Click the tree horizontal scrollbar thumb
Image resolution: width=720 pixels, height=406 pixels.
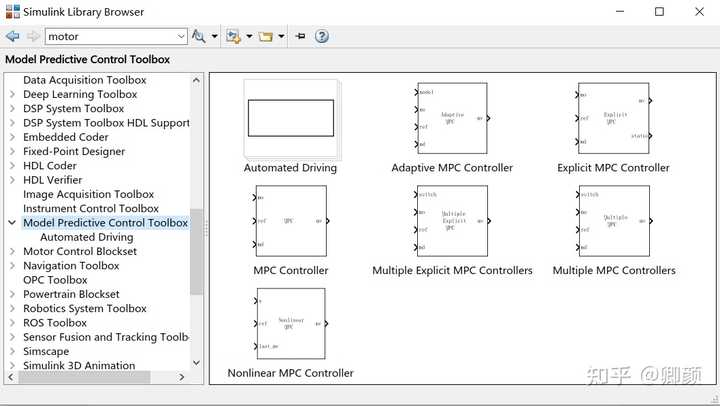tap(84, 377)
